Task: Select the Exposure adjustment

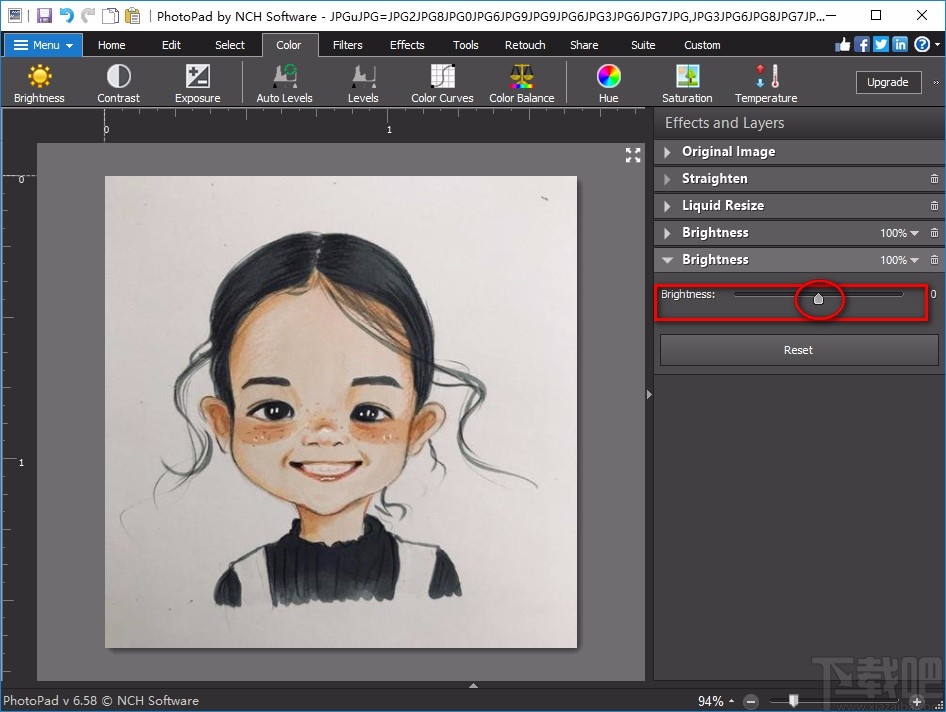Action: (x=196, y=82)
